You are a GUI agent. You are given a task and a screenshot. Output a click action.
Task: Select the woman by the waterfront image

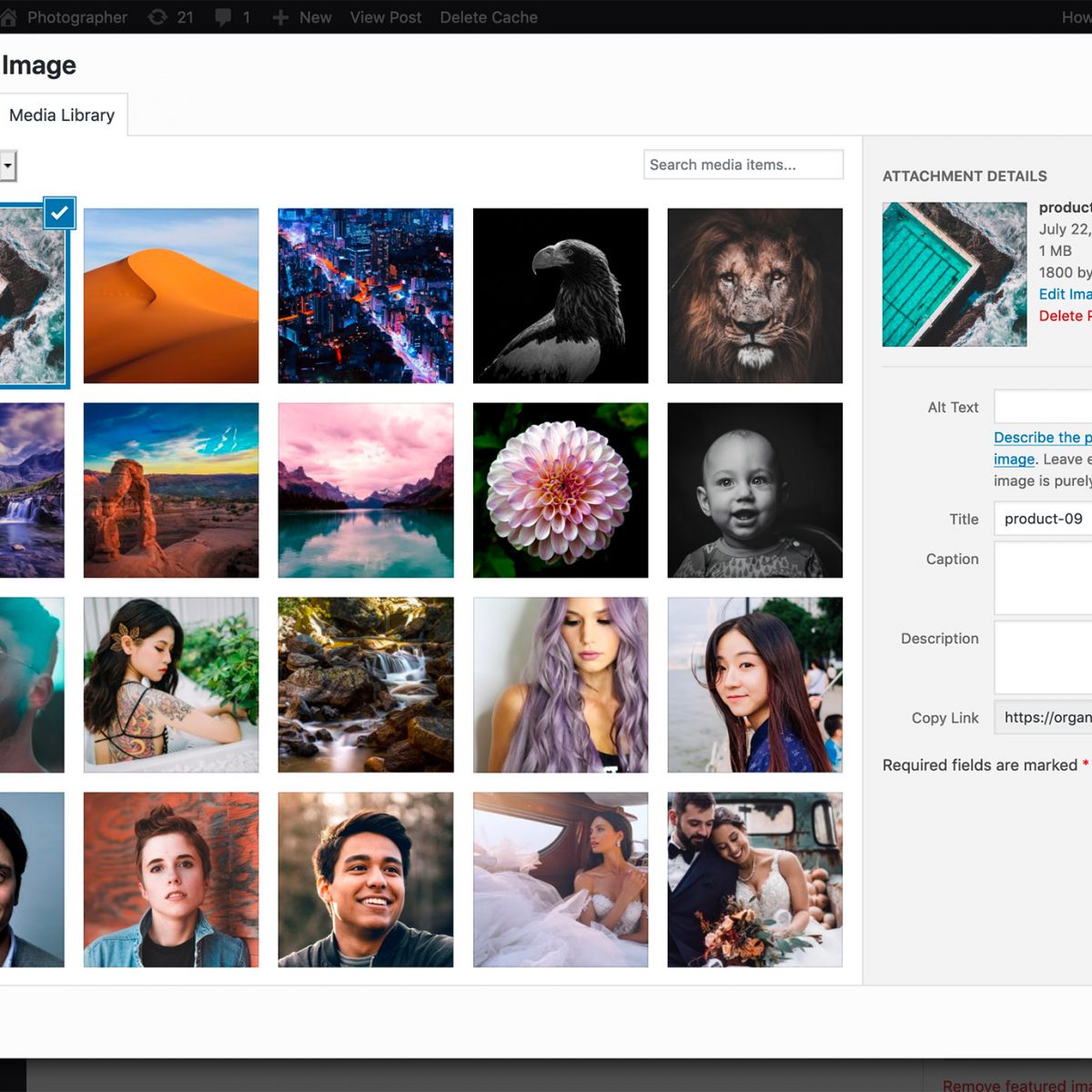(x=755, y=685)
